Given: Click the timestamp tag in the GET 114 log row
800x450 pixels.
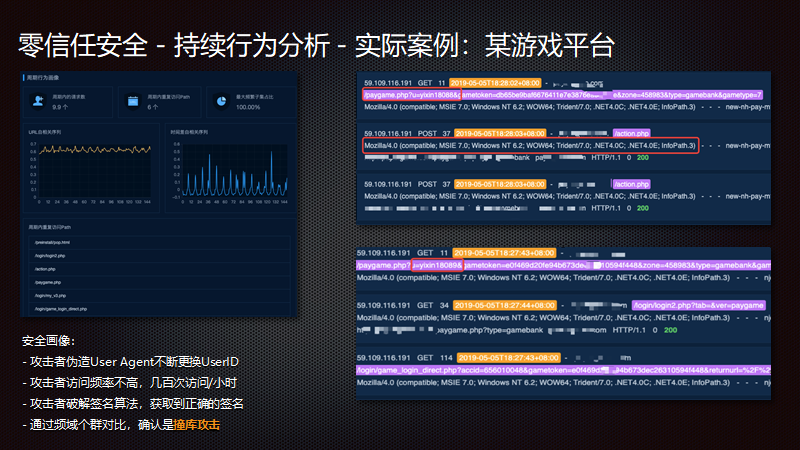Looking at the screenshot, I should (509, 358).
